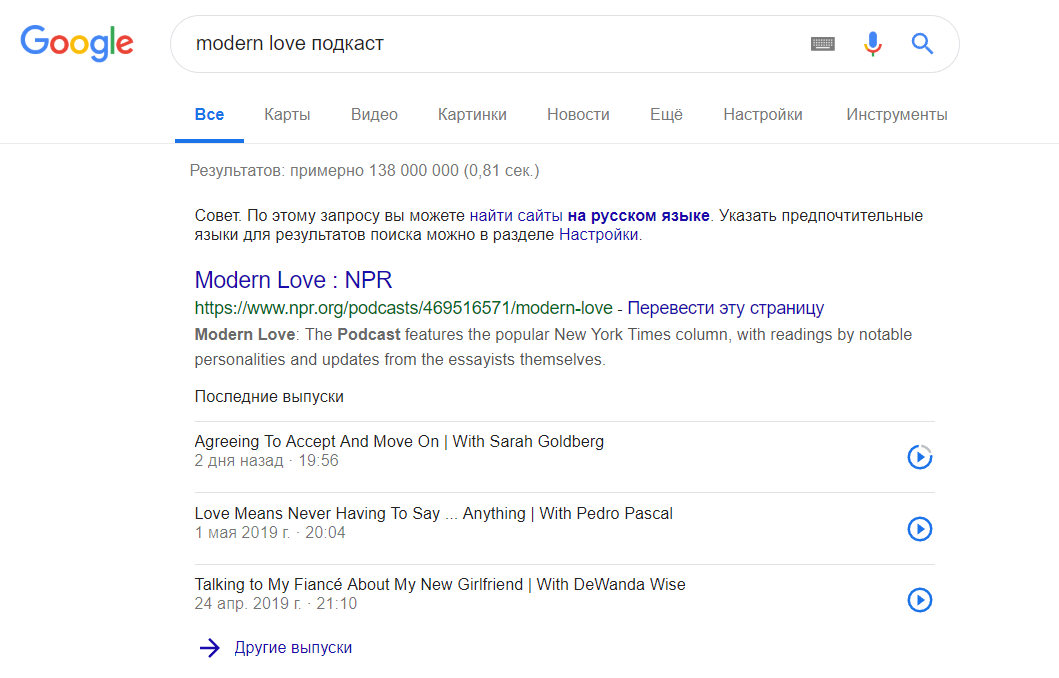This screenshot has width=1059, height=678.
Task: Click the 1 мая 2019 г. · 20:04 line
Action: [x=270, y=533]
